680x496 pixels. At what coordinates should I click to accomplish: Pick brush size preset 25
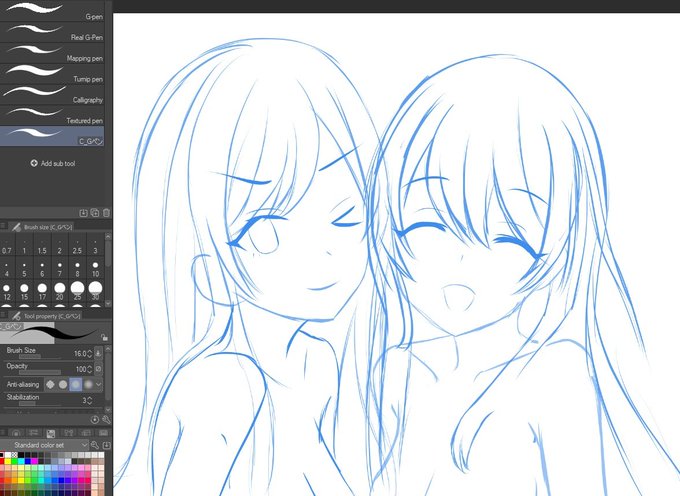point(77,292)
